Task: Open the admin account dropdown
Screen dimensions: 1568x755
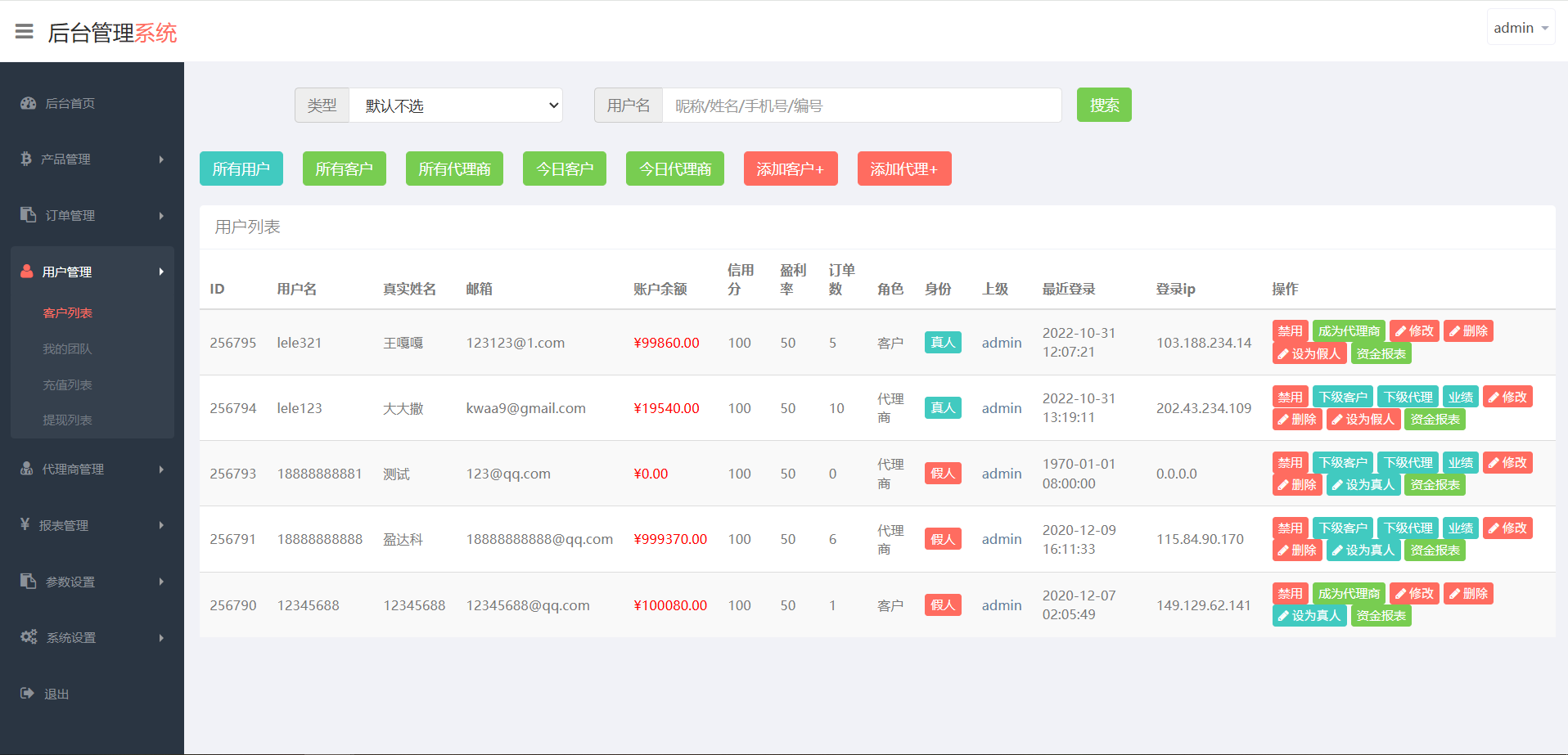Action: [x=1520, y=28]
